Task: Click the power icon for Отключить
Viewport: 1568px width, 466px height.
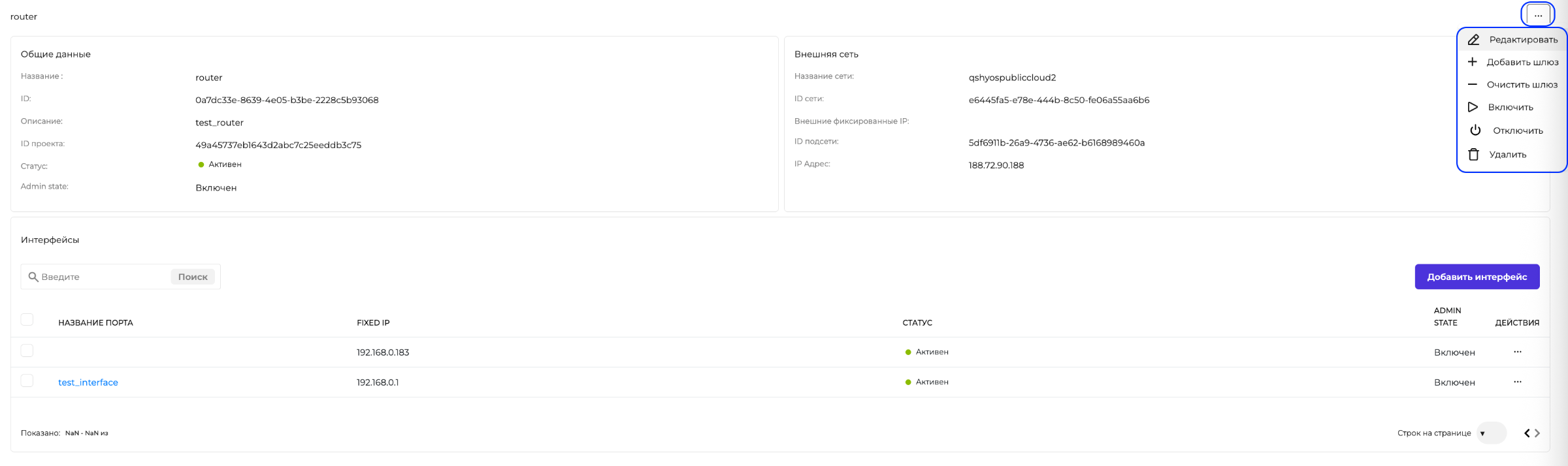Action: pos(1475,131)
